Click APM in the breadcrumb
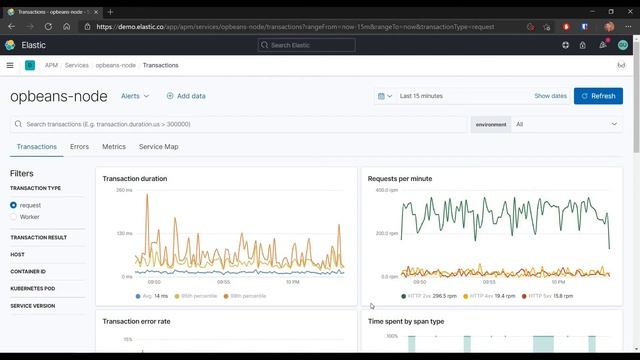 click(51, 65)
